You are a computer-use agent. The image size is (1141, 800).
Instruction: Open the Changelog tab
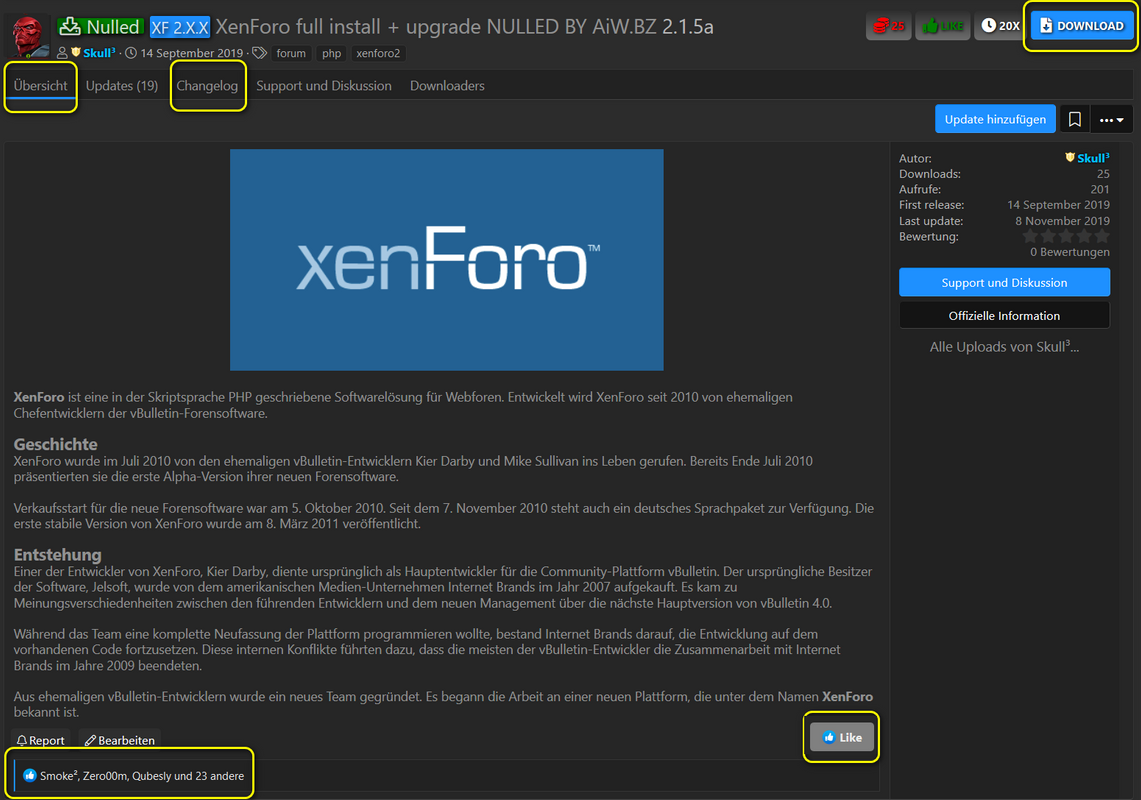pyautogui.click(x=207, y=86)
